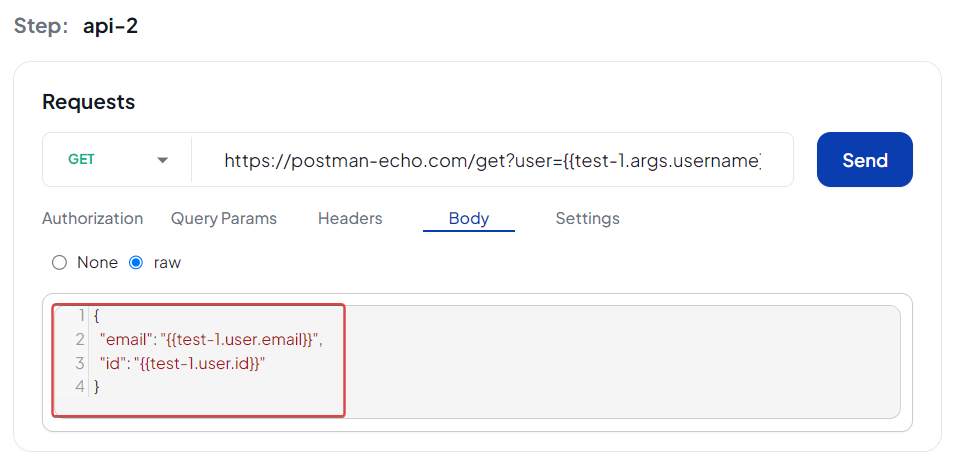Switch to the Authorization tab
Image resolution: width=957 pixels, height=466 pixels.
coord(93,218)
